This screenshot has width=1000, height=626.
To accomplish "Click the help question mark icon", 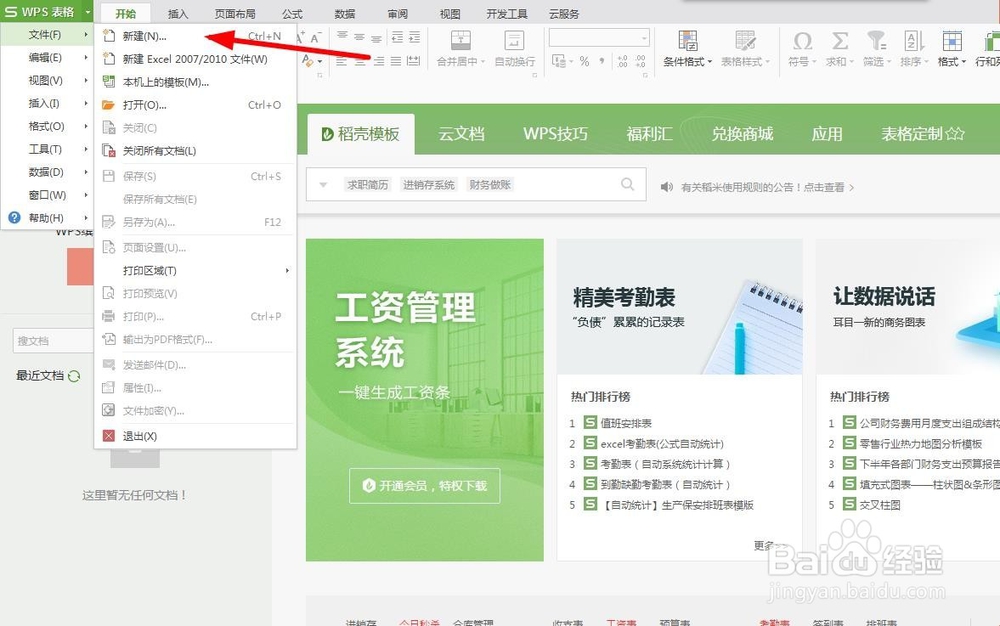I will coord(14,217).
